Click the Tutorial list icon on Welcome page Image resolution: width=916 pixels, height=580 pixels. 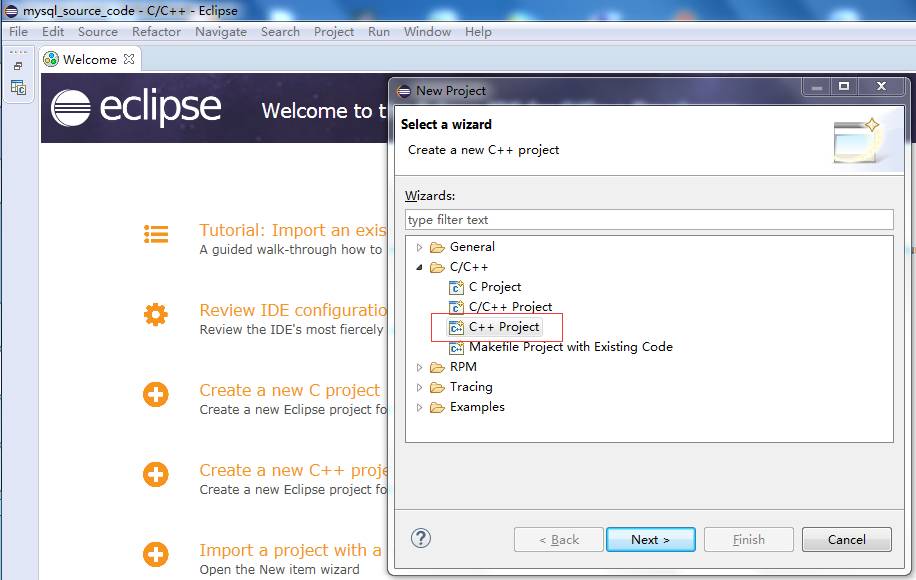pyautogui.click(x=156, y=234)
